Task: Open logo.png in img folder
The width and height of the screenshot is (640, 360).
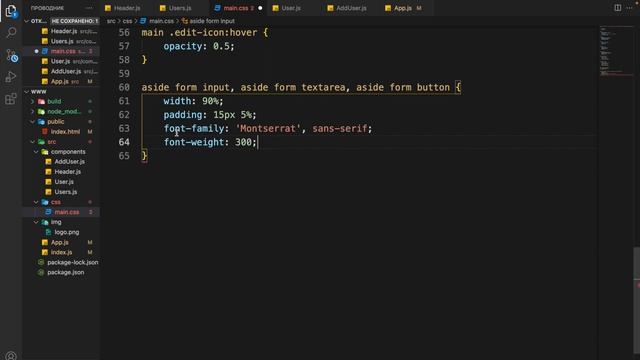Action: point(61,232)
